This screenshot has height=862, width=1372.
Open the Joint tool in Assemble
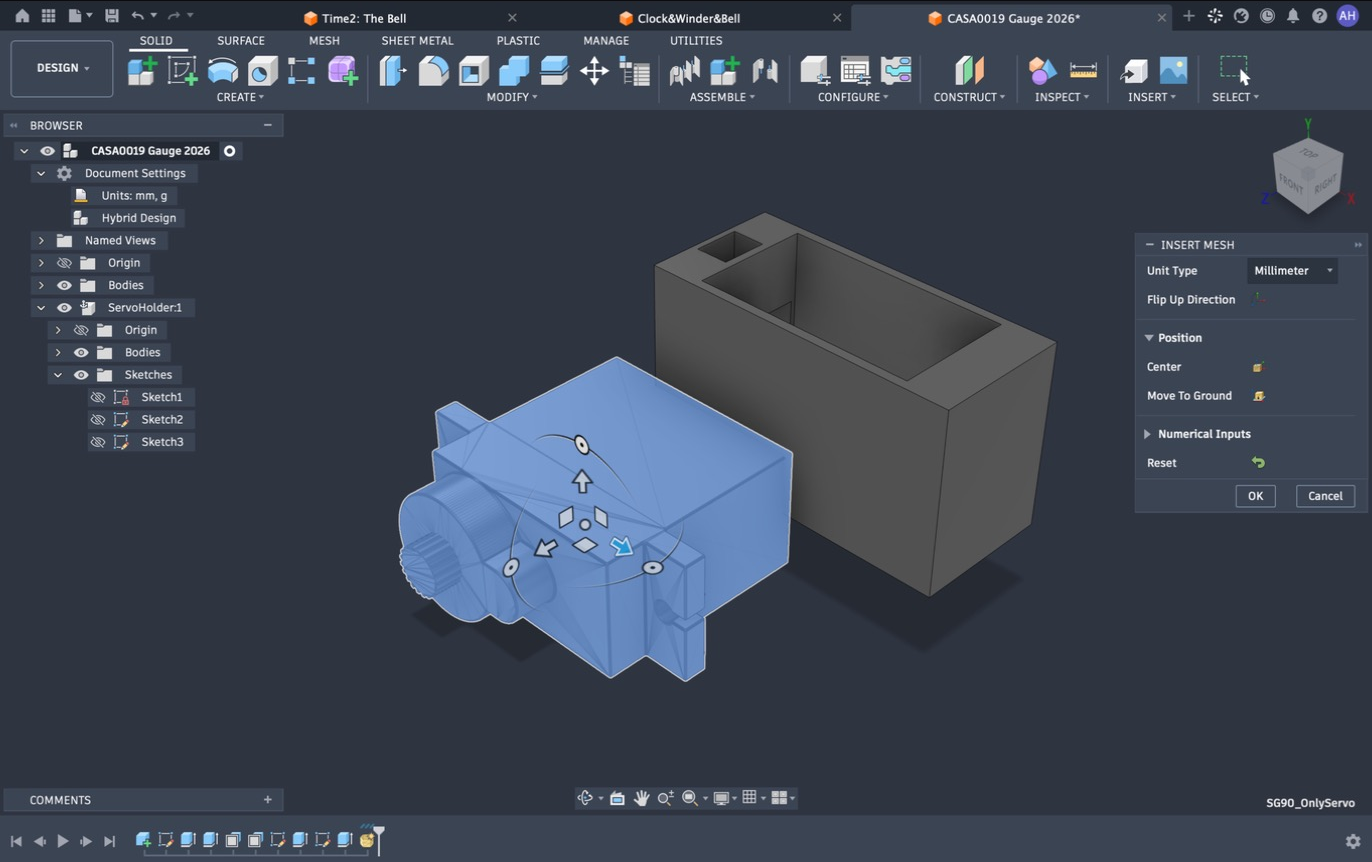coord(765,71)
